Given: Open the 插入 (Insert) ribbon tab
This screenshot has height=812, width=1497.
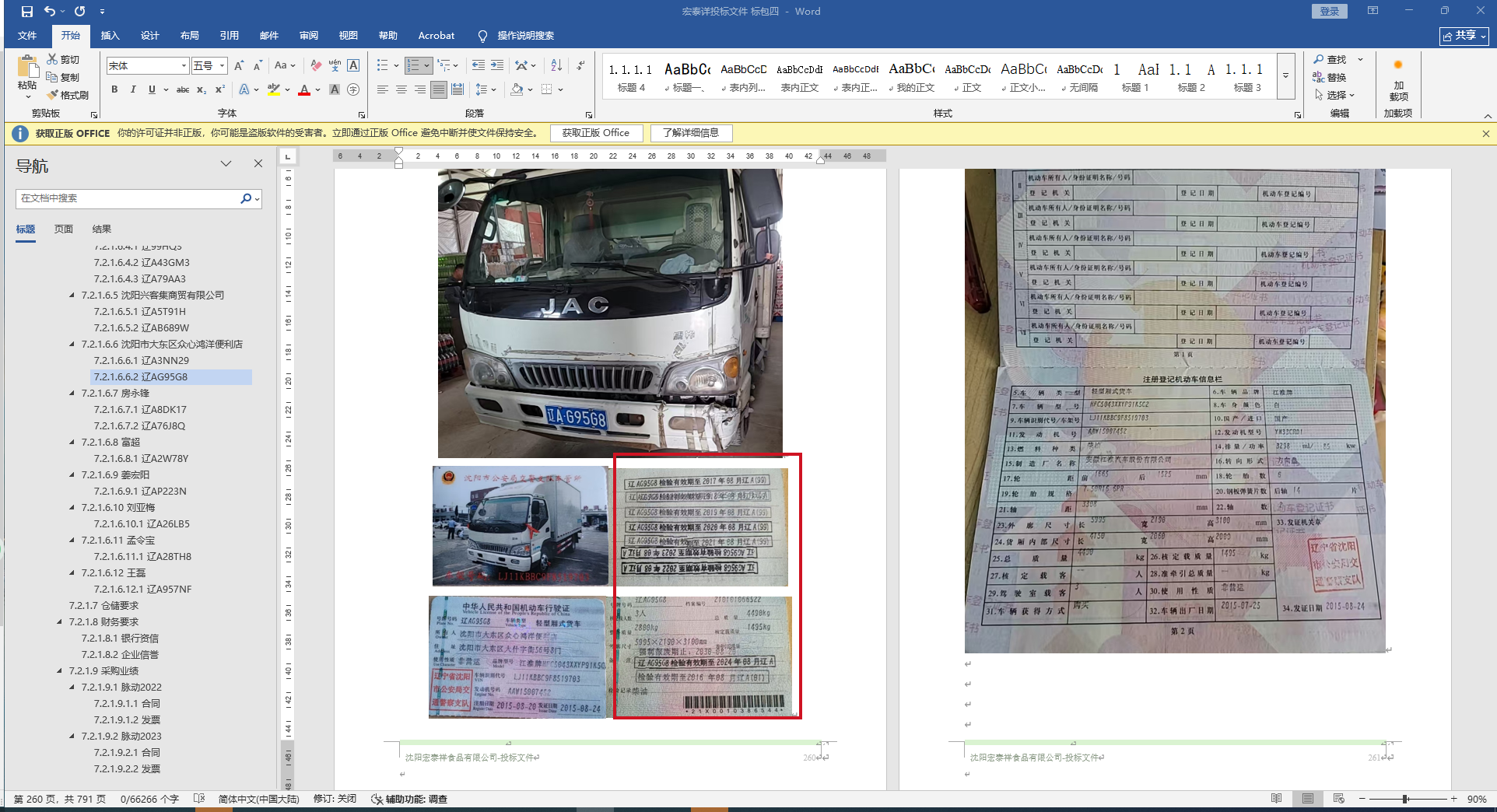Looking at the screenshot, I should (x=110, y=36).
